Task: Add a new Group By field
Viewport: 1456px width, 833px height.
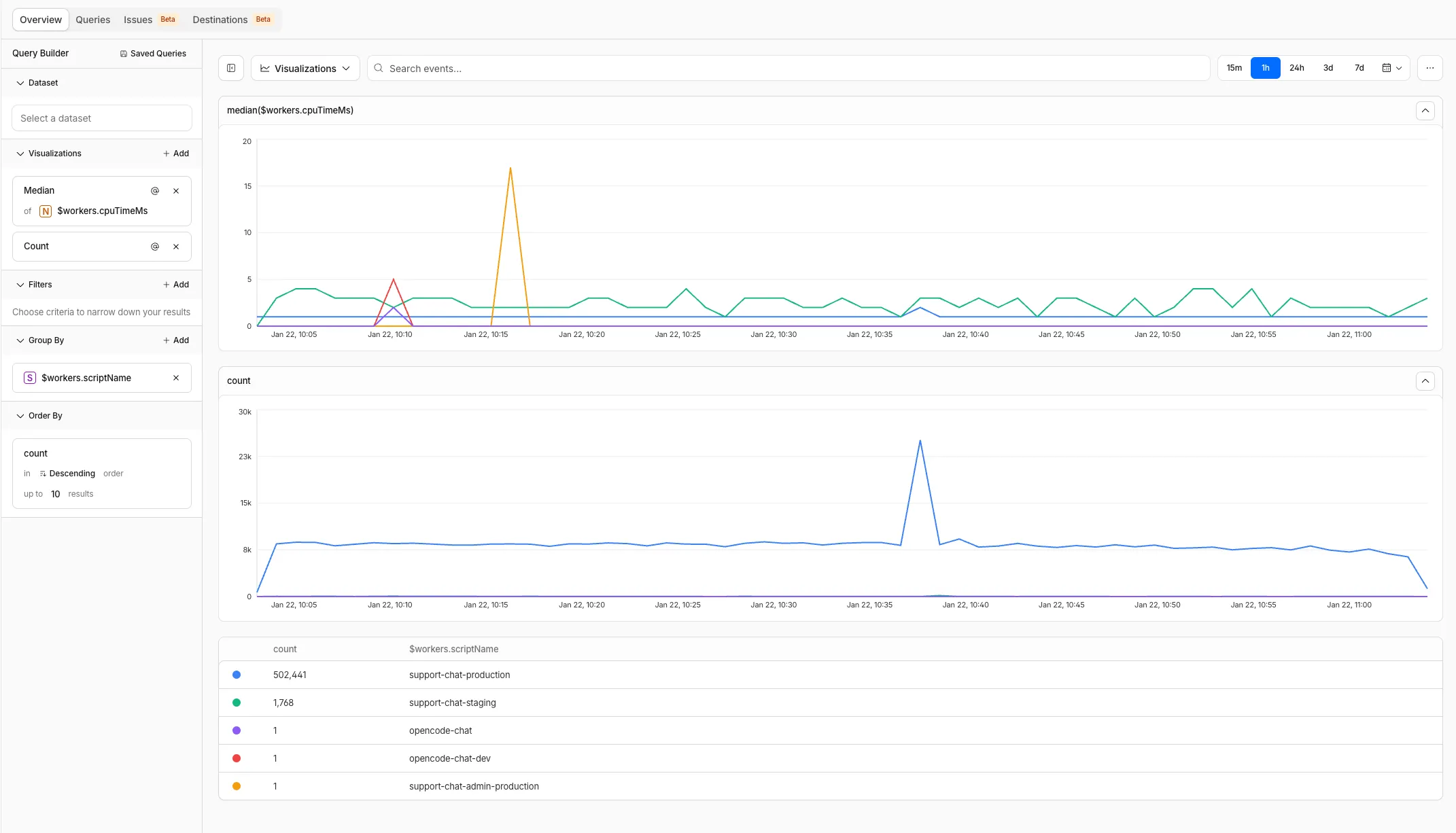Action: pyautogui.click(x=175, y=340)
